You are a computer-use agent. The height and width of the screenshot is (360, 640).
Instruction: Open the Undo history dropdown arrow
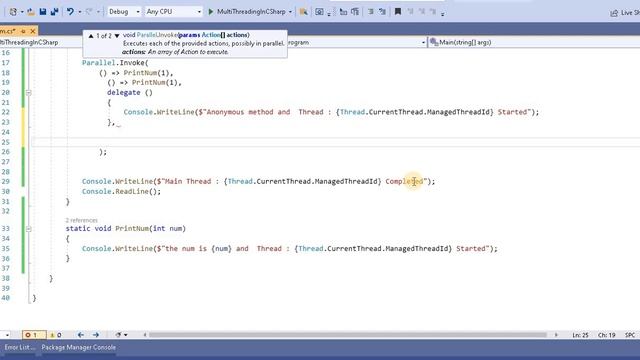[79, 12]
